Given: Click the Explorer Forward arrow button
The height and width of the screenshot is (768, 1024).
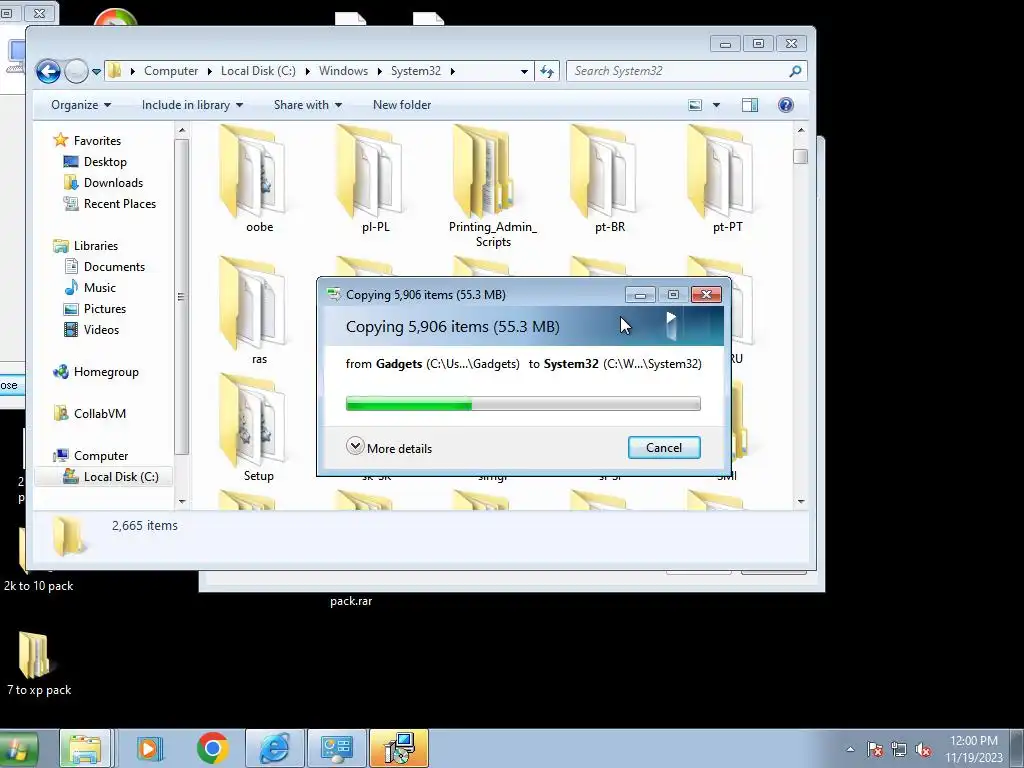Looking at the screenshot, I should (x=76, y=71).
